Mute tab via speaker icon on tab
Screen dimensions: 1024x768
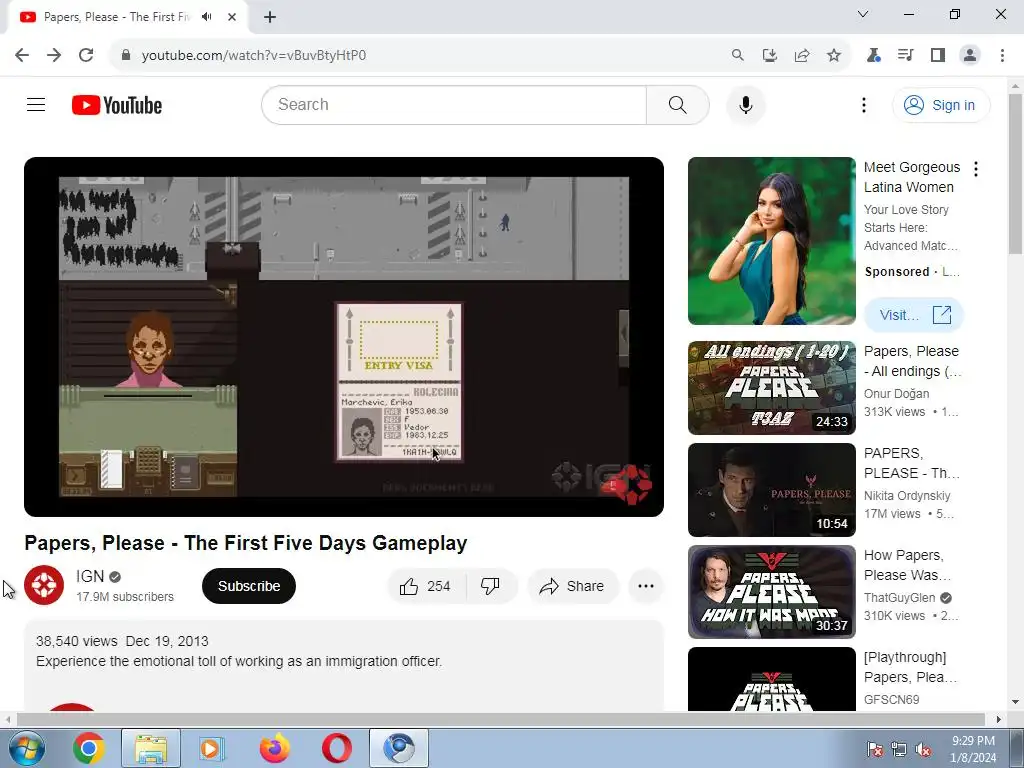207,16
